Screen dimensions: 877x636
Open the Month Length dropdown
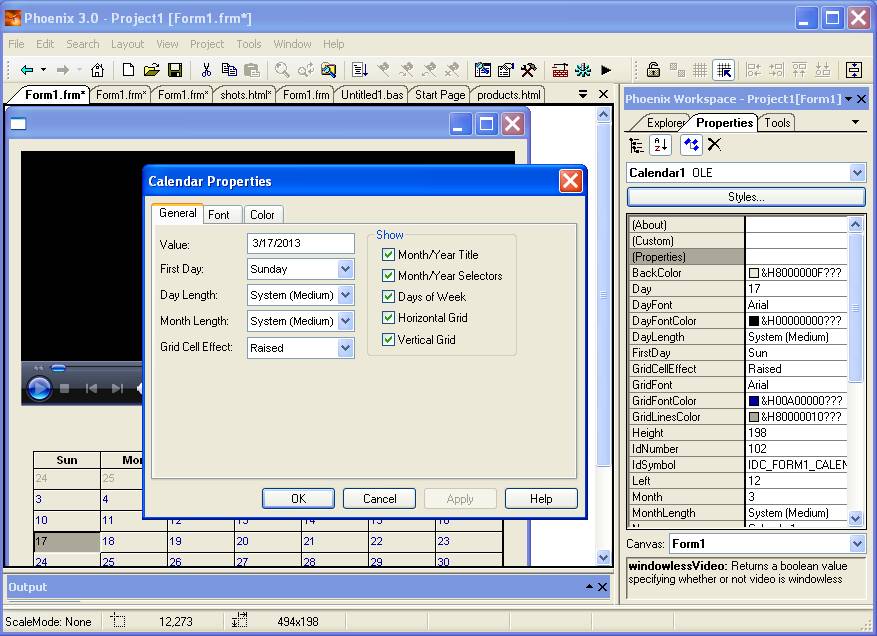[x=346, y=321]
